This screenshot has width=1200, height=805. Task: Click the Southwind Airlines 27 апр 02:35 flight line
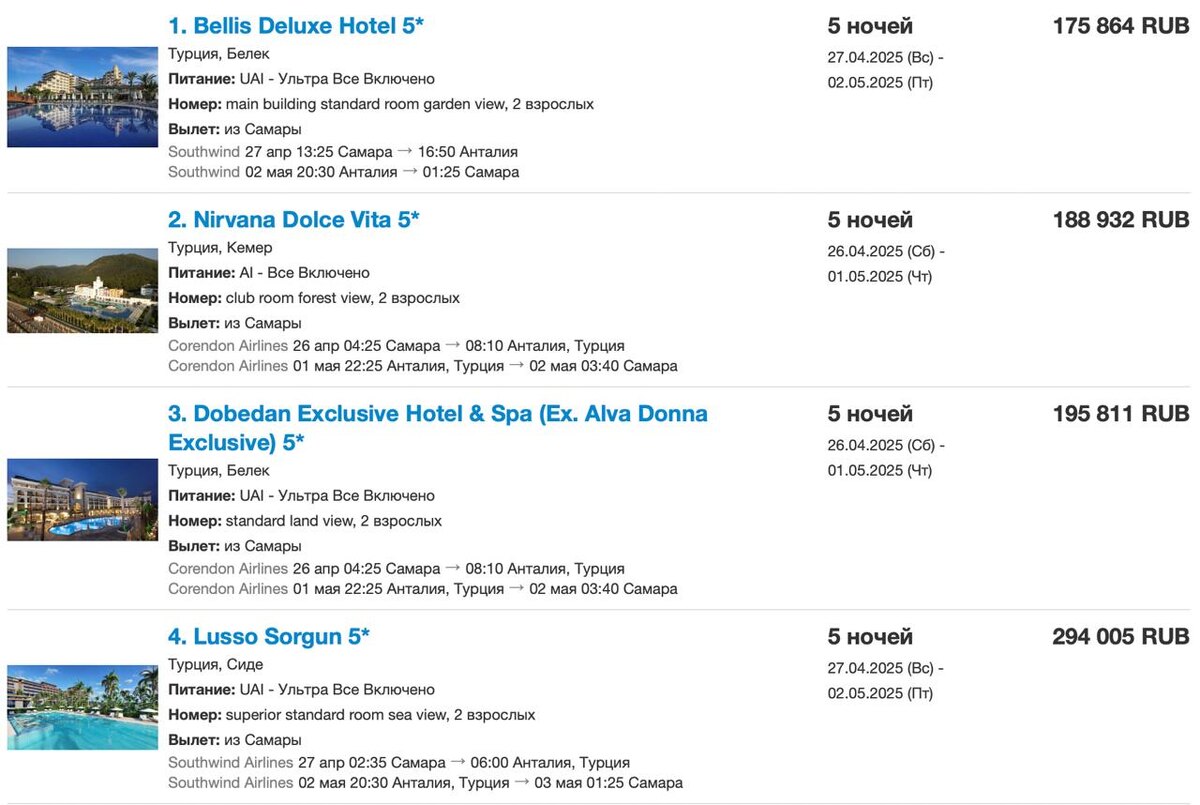click(399, 762)
